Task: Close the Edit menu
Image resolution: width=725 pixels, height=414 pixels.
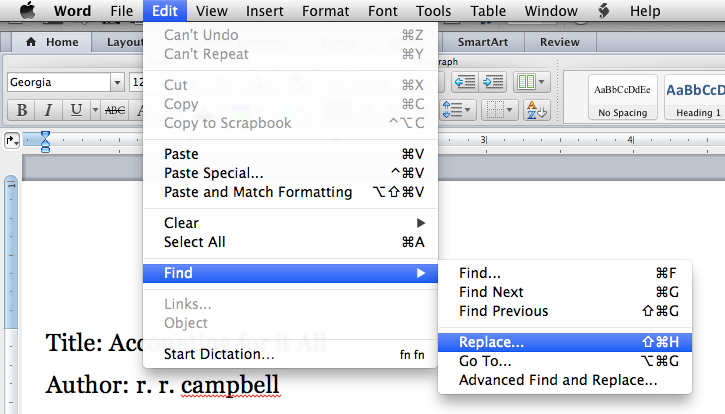Action: click(x=165, y=10)
